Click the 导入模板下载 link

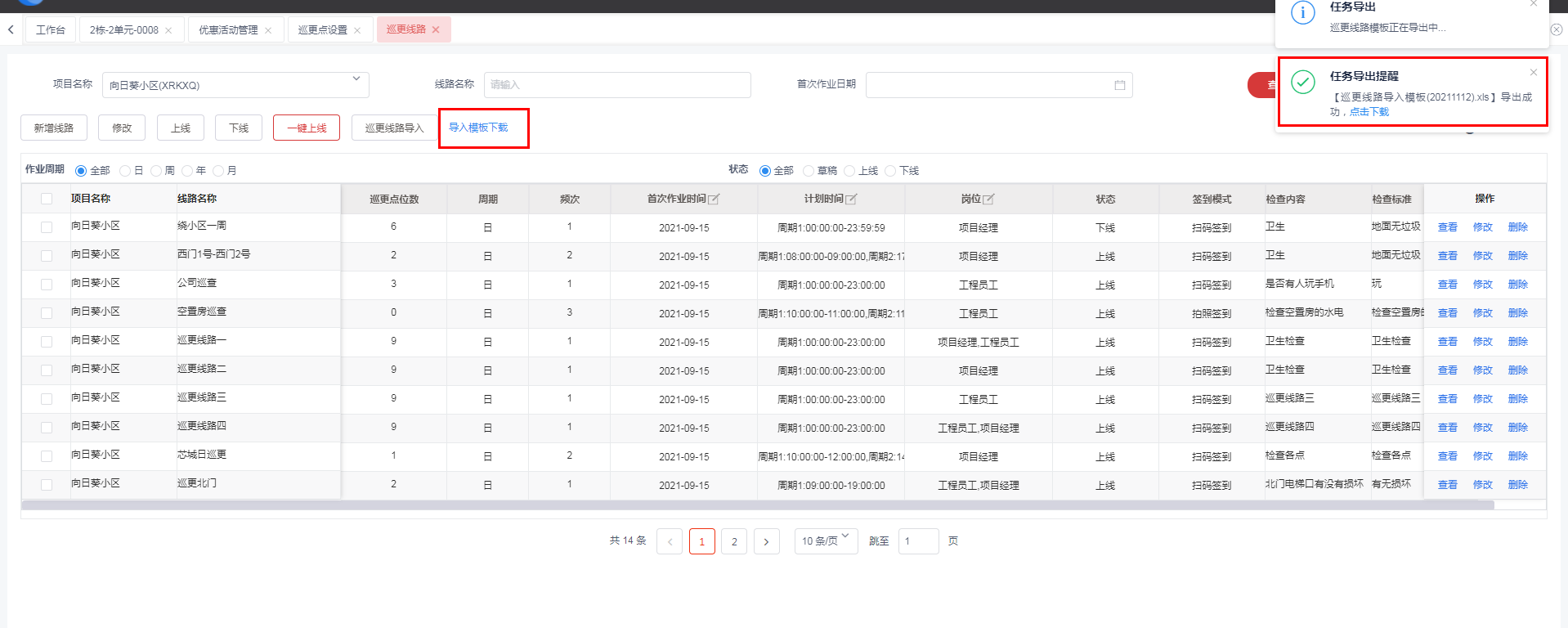(478, 128)
